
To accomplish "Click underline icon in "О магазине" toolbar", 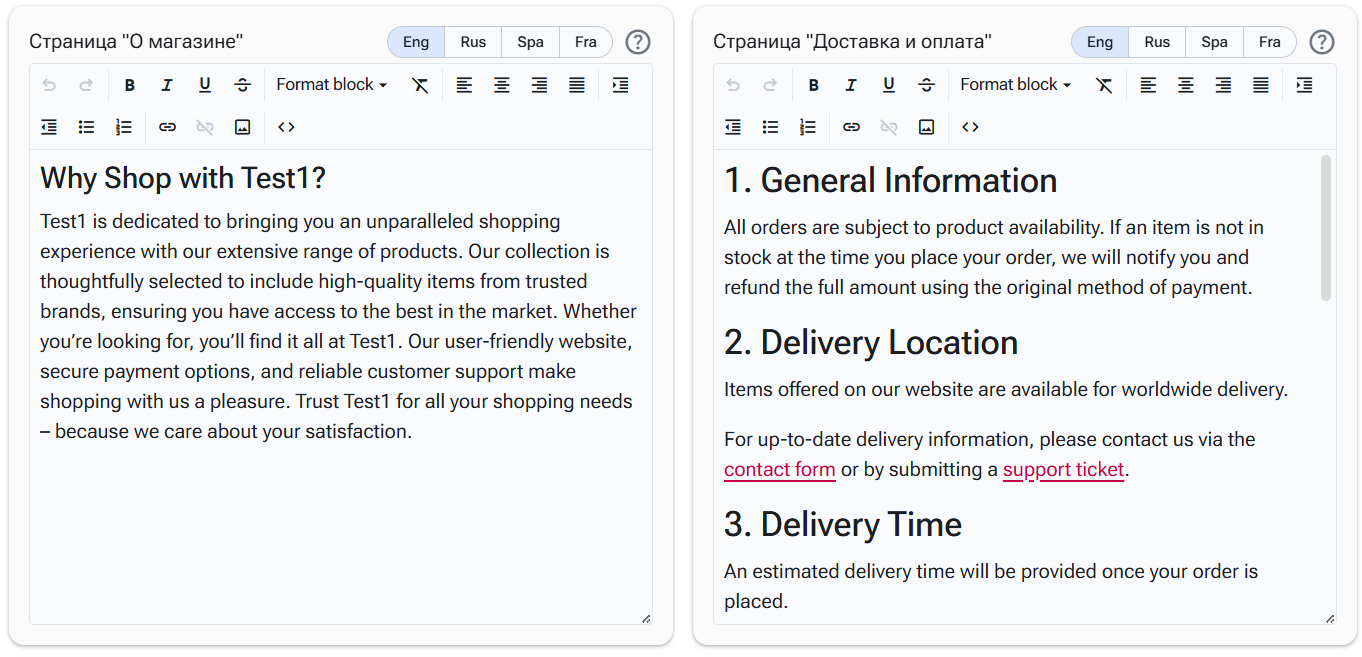I will pos(205,85).
